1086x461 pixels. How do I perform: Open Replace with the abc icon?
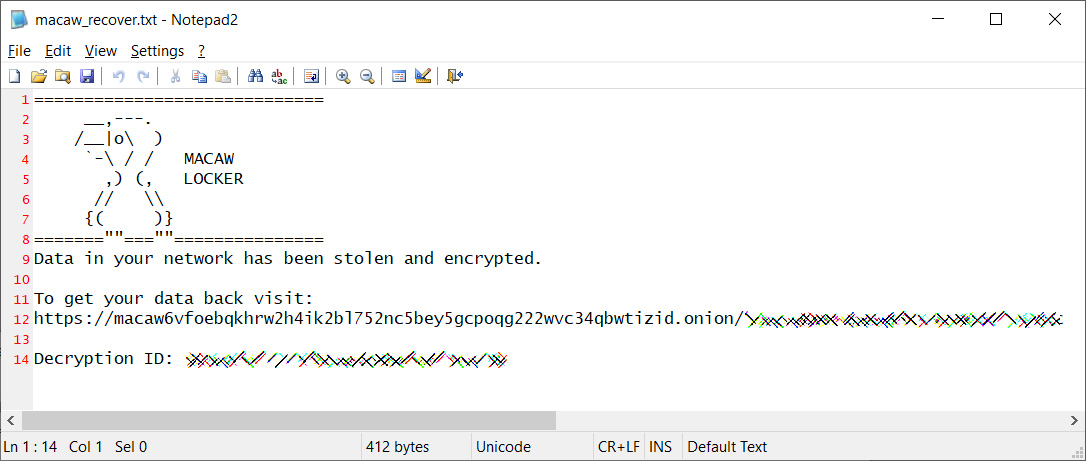click(279, 76)
